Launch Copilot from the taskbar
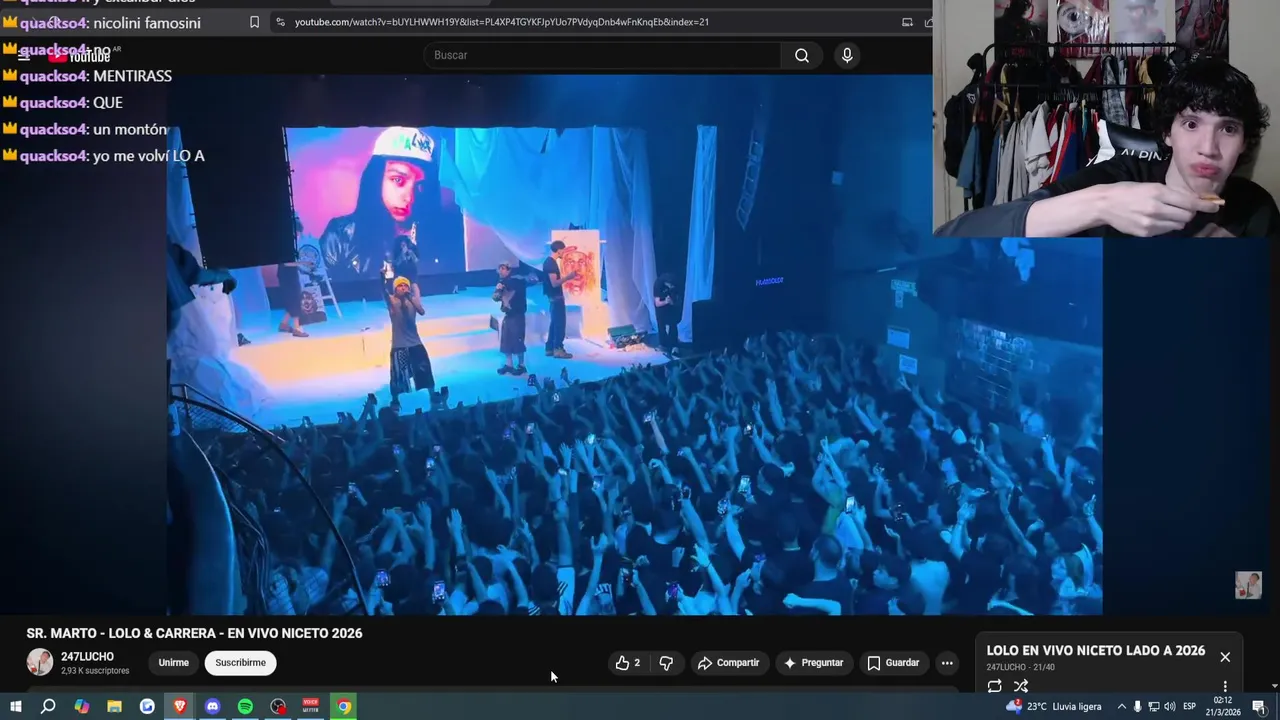1280x720 pixels. coord(81,707)
